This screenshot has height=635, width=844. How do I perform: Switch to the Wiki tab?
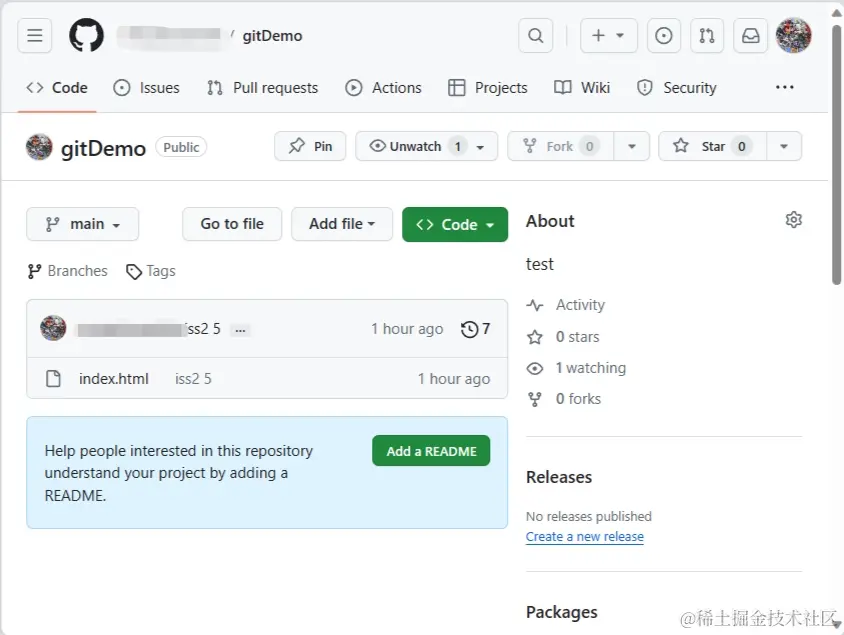tap(582, 88)
